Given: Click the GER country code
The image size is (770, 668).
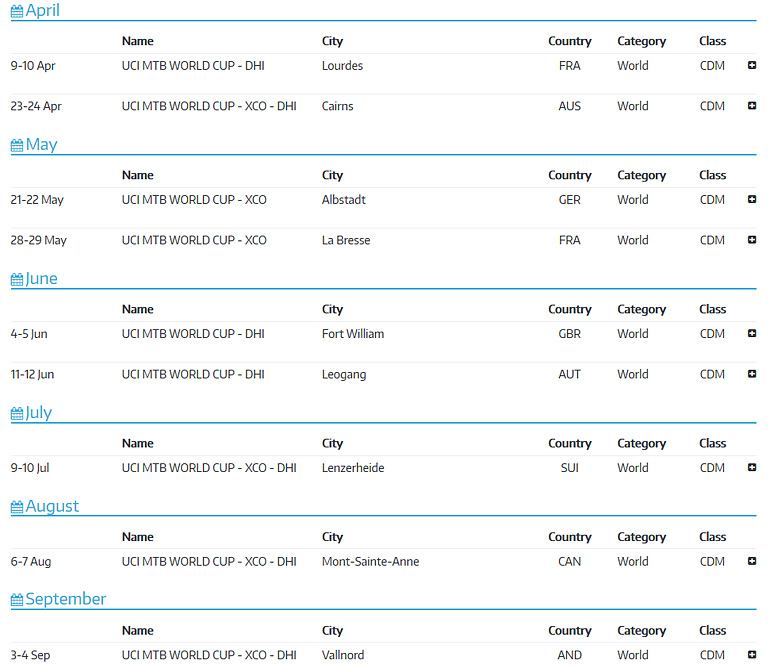Looking at the screenshot, I should click(570, 200).
